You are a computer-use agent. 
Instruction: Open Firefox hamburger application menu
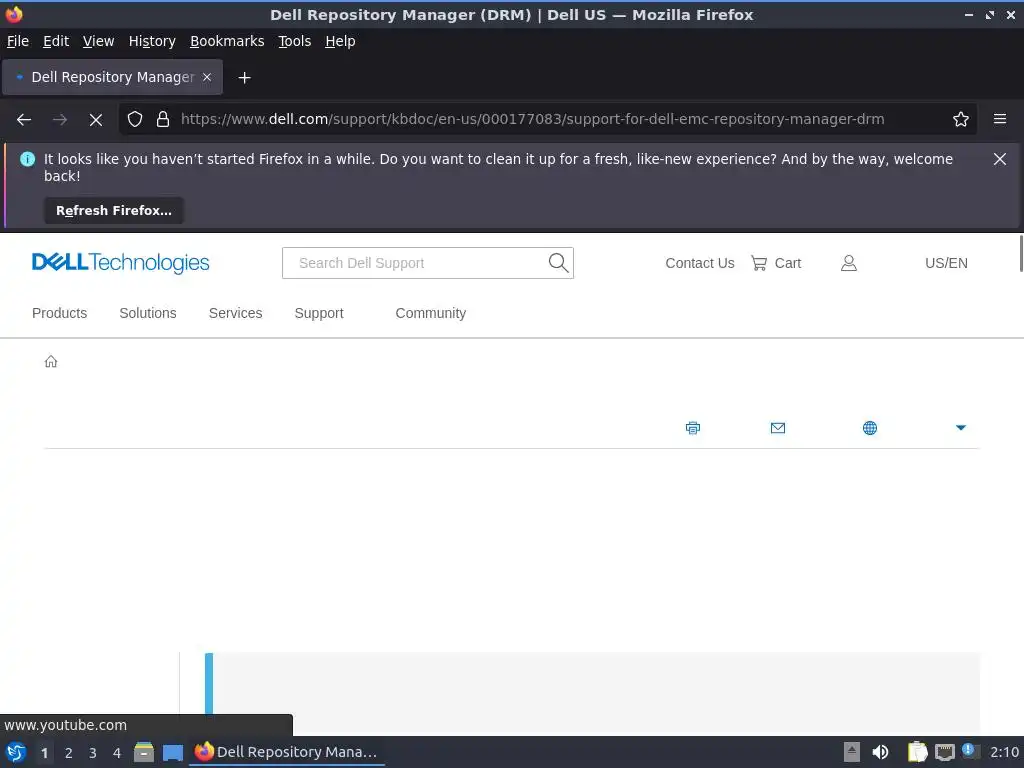point(999,120)
